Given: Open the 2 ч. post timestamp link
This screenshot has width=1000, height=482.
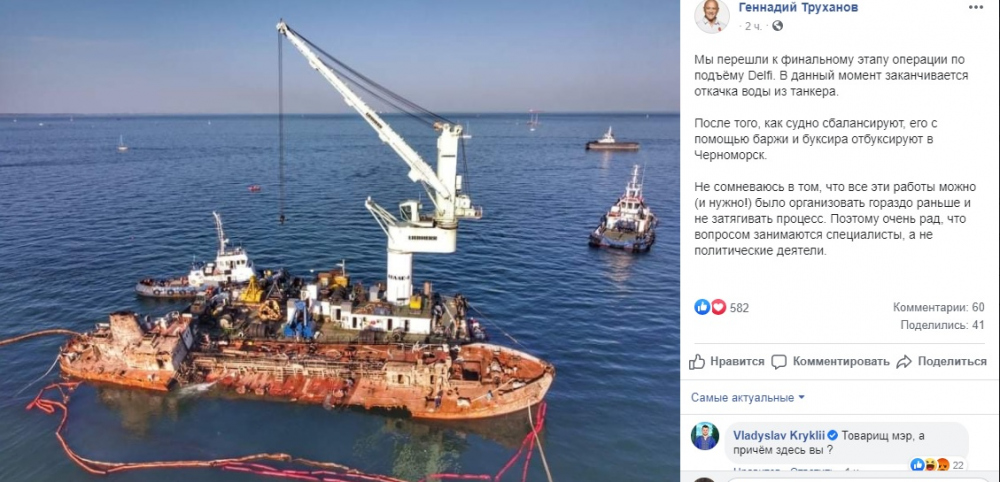Looking at the screenshot, I should (756, 26).
